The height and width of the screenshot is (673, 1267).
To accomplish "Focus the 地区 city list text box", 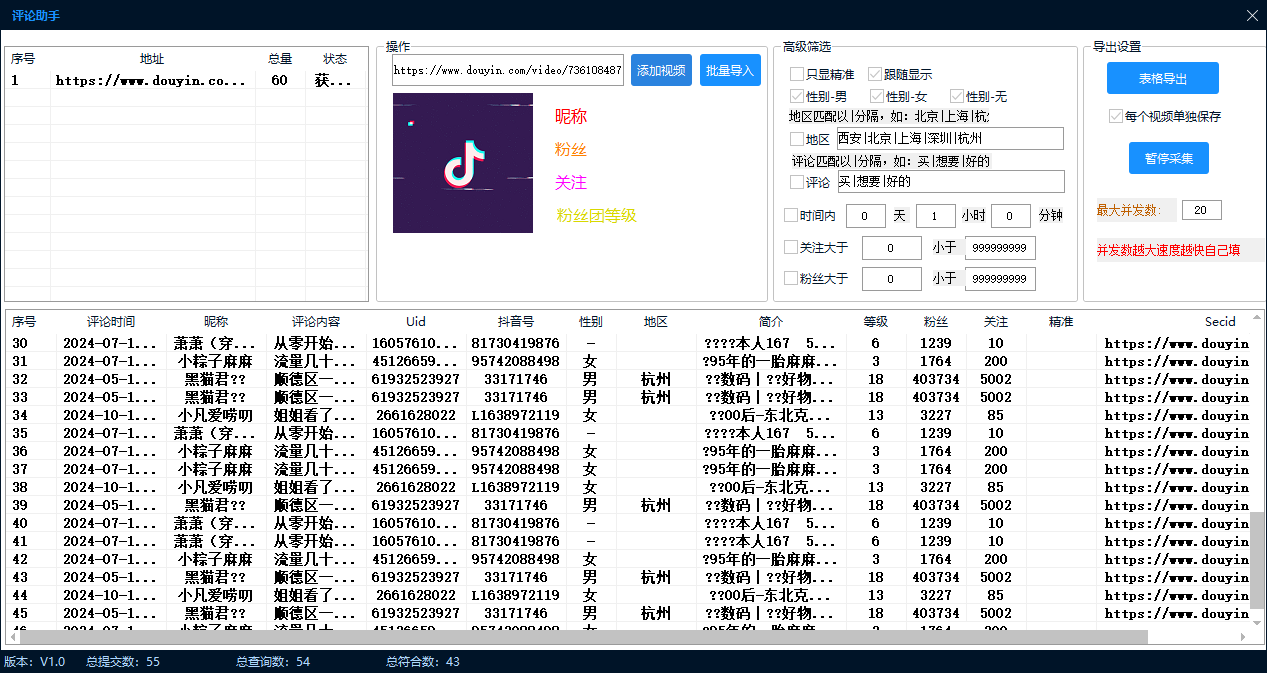I will point(949,139).
